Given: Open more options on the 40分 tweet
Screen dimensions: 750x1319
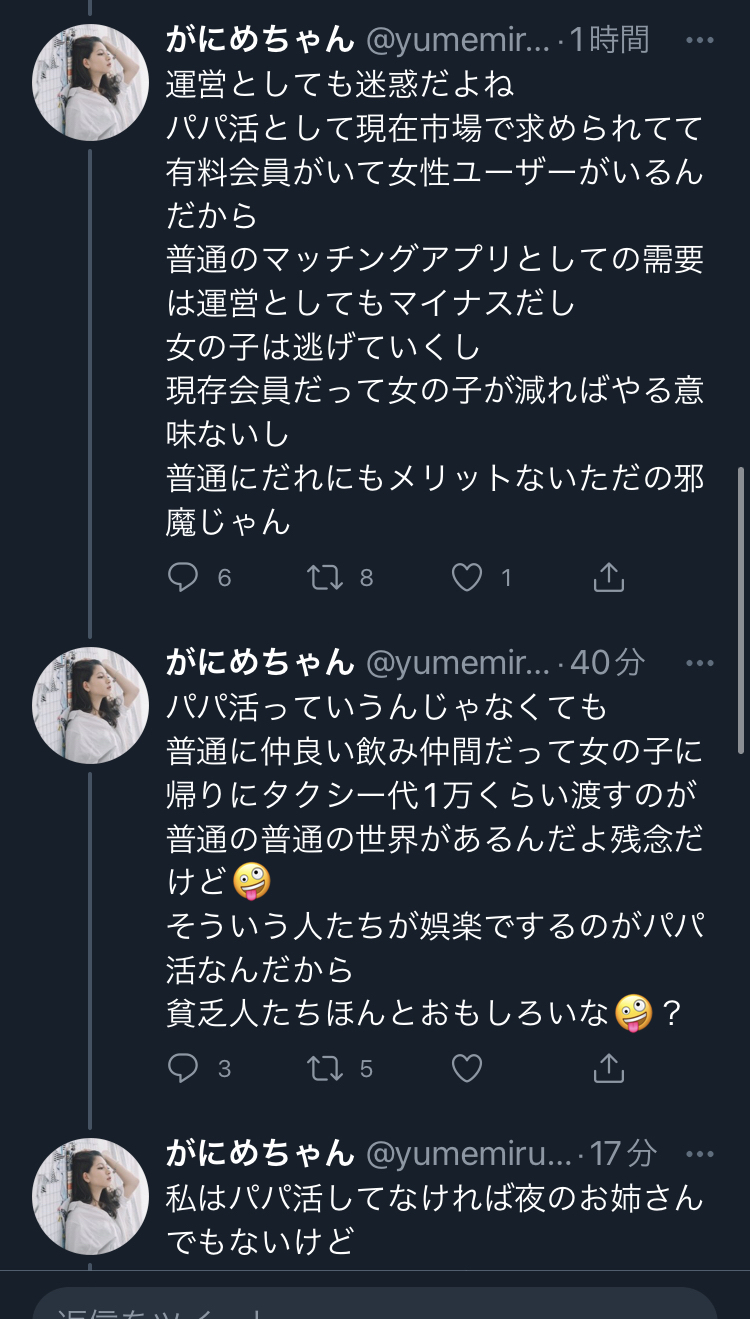Looking at the screenshot, I should point(700,663).
